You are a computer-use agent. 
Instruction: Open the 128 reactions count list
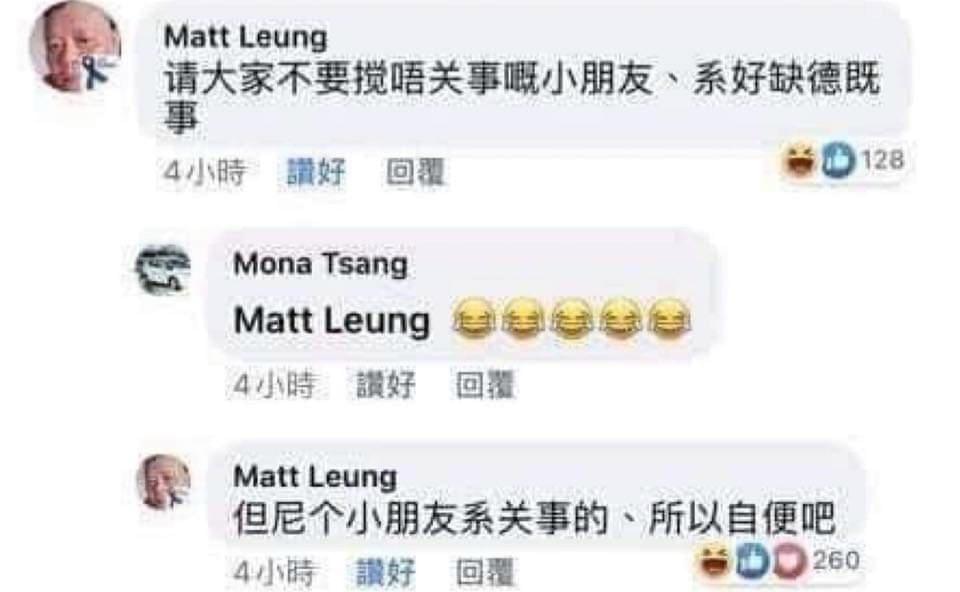click(883, 160)
